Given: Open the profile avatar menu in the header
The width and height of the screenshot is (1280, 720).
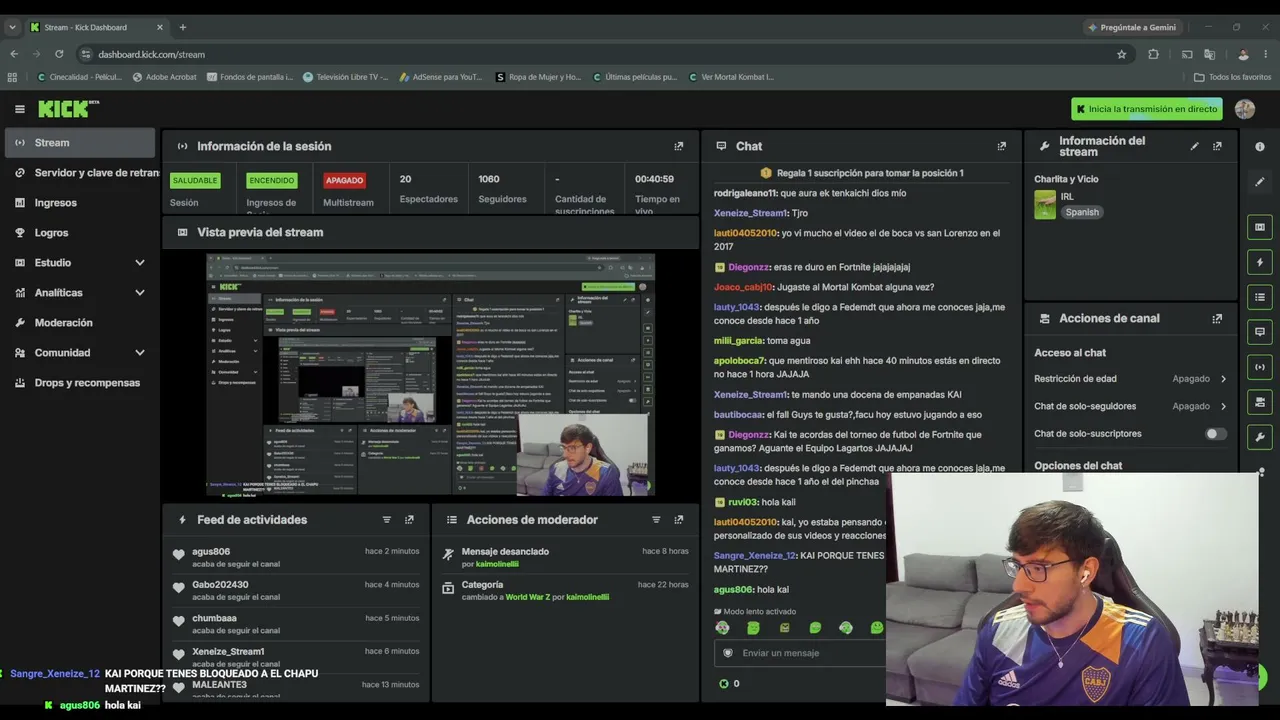Looking at the screenshot, I should tap(1244, 109).
